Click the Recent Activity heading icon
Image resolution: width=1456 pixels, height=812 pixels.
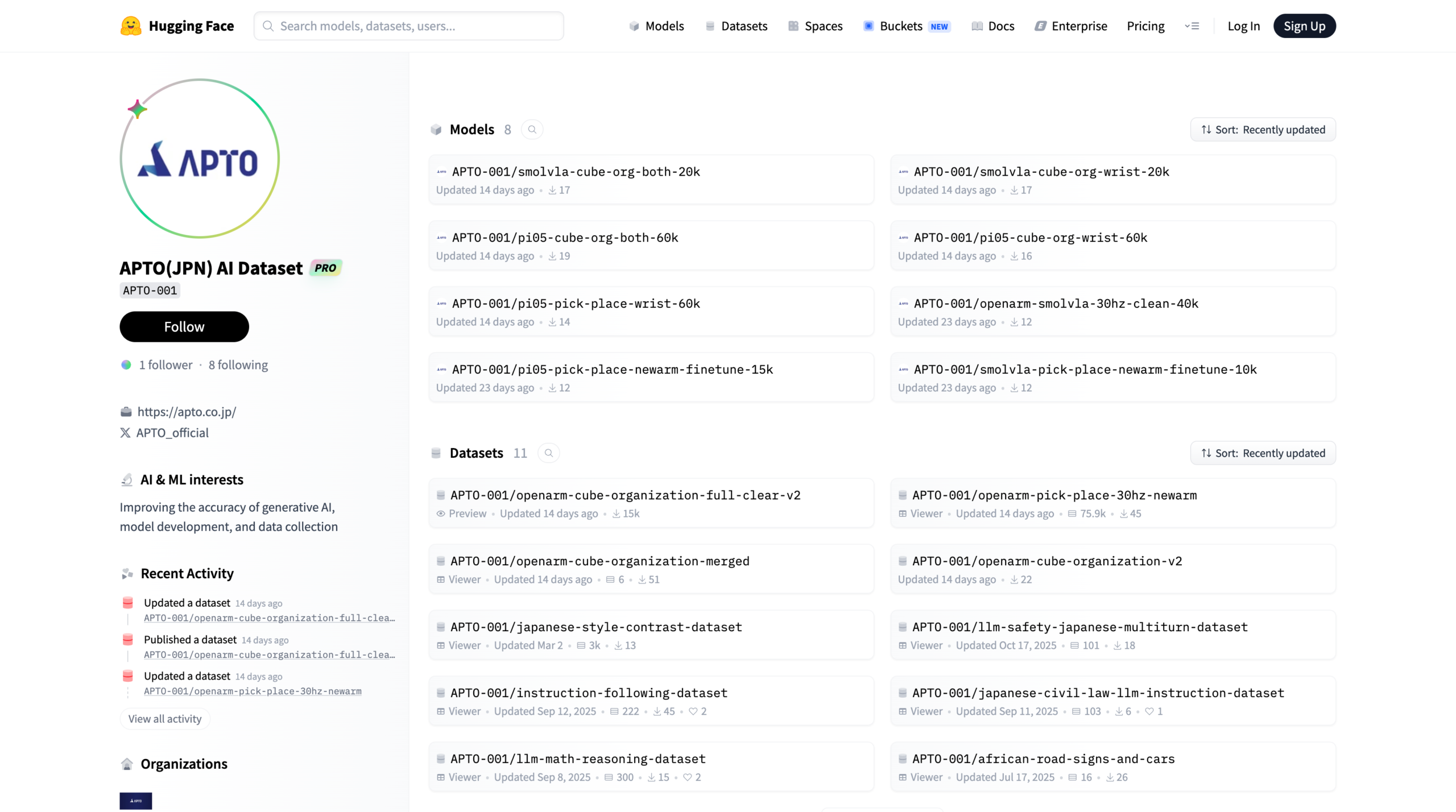pos(127,574)
